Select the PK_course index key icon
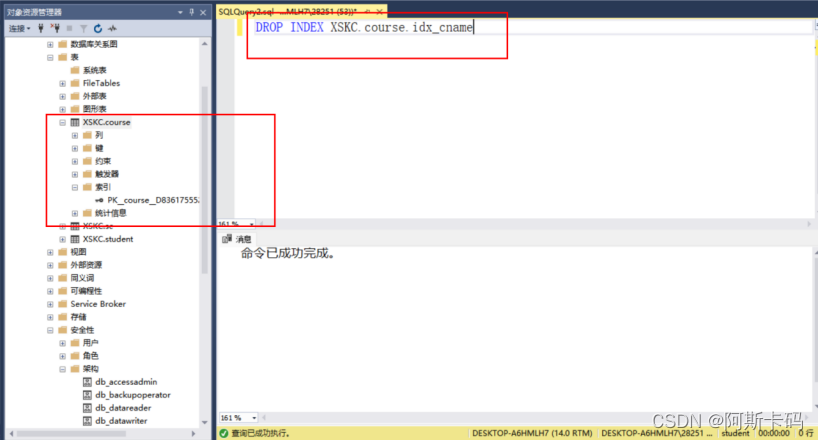The width and height of the screenshot is (818, 440). [x=99, y=200]
